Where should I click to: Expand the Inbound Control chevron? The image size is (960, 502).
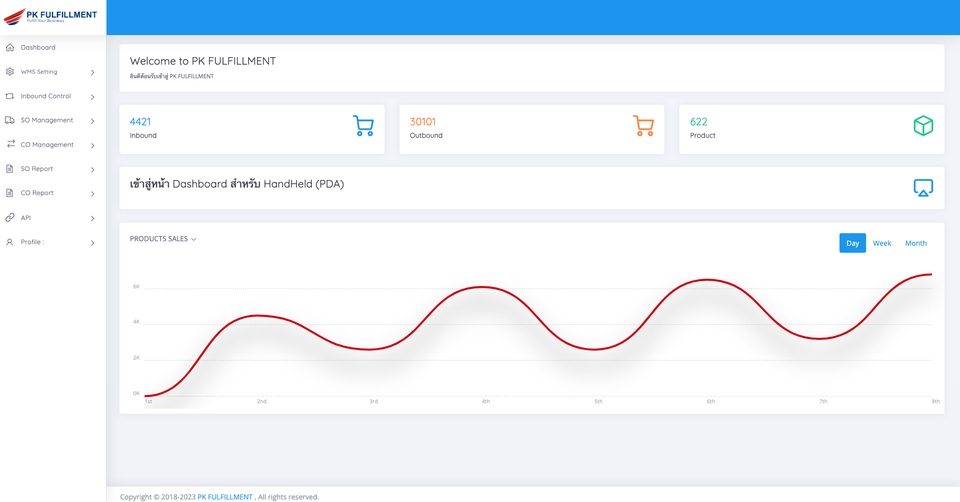[92, 97]
